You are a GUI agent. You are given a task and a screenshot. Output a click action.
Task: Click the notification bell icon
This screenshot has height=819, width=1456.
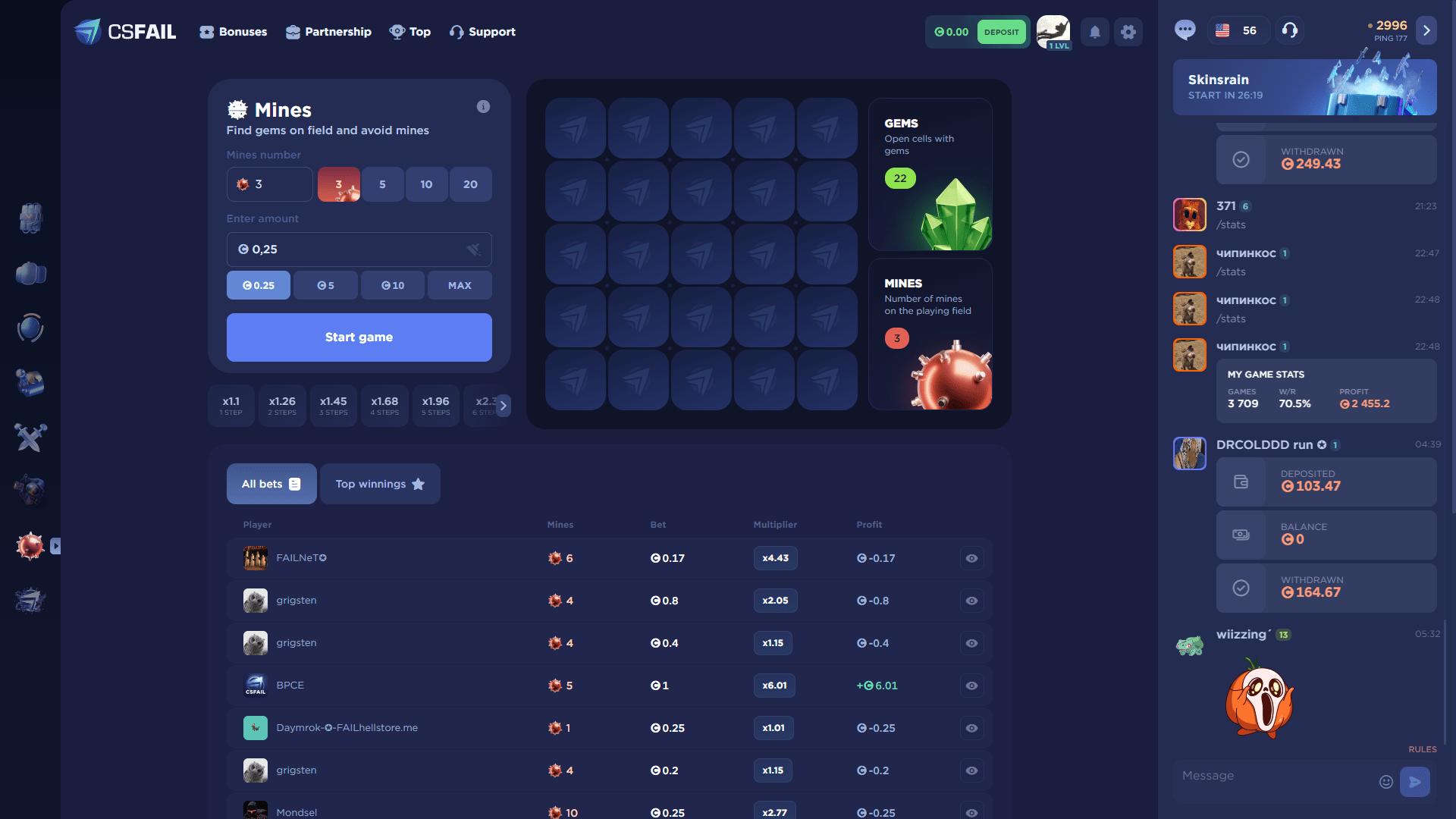(x=1094, y=31)
